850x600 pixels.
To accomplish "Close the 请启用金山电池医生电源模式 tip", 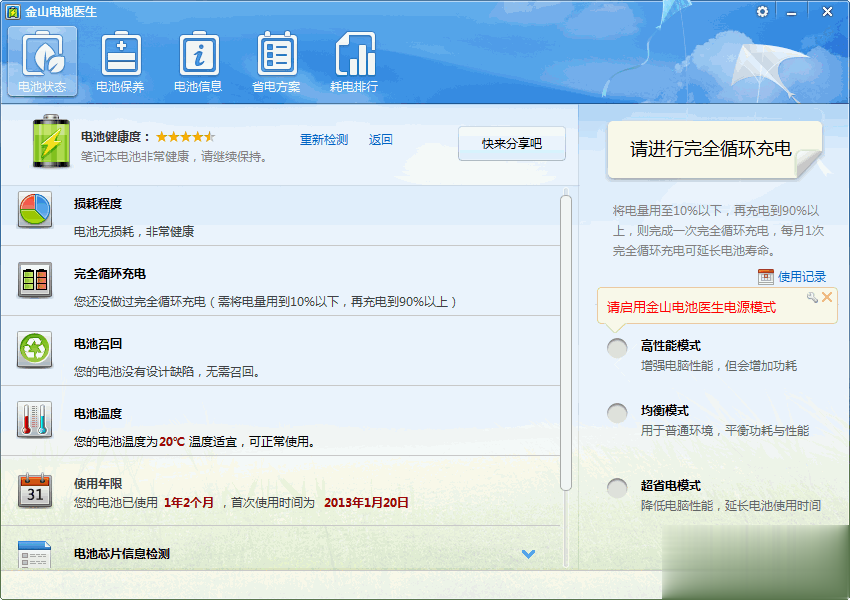I will 827,296.
